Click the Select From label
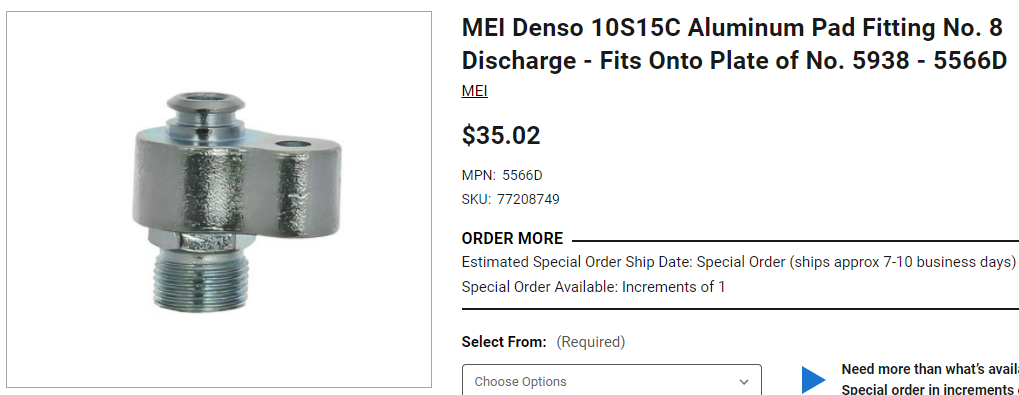 click(x=504, y=342)
